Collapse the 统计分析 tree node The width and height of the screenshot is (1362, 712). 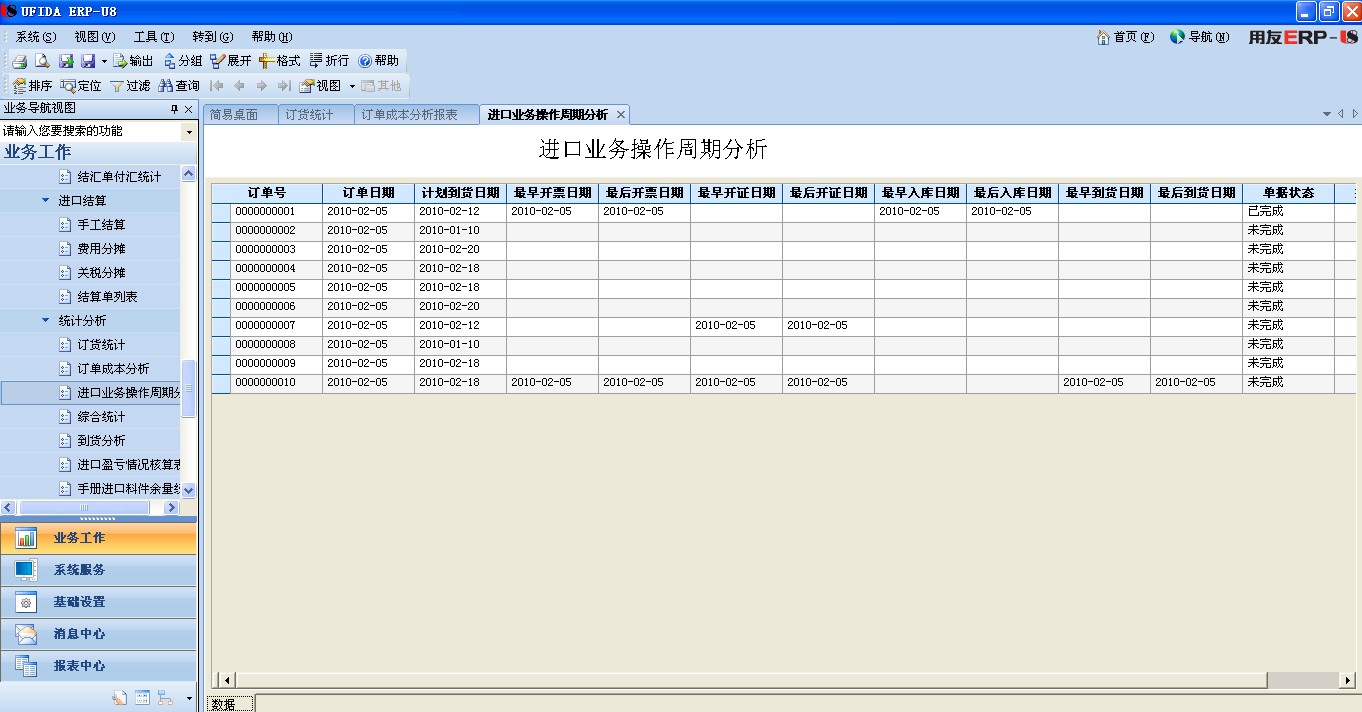[x=46, y=320]
